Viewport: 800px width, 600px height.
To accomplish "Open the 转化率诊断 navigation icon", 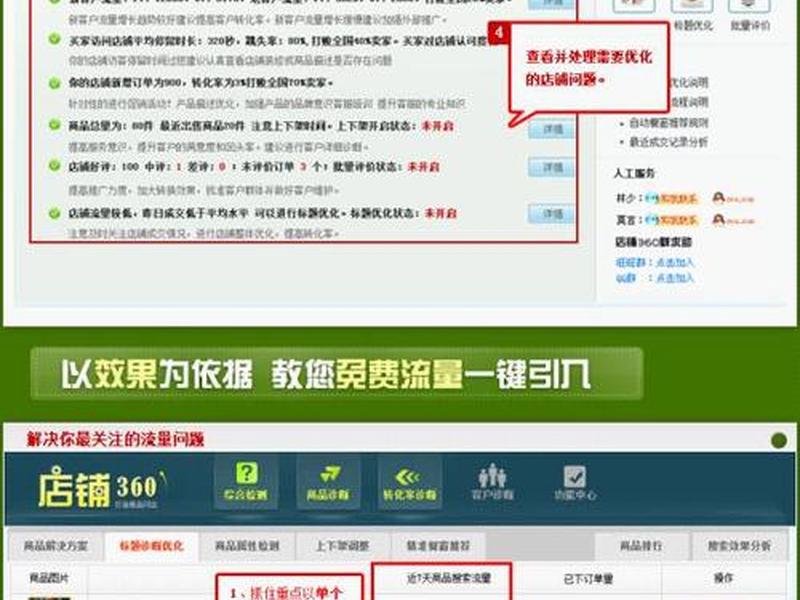I will (410, 482).
